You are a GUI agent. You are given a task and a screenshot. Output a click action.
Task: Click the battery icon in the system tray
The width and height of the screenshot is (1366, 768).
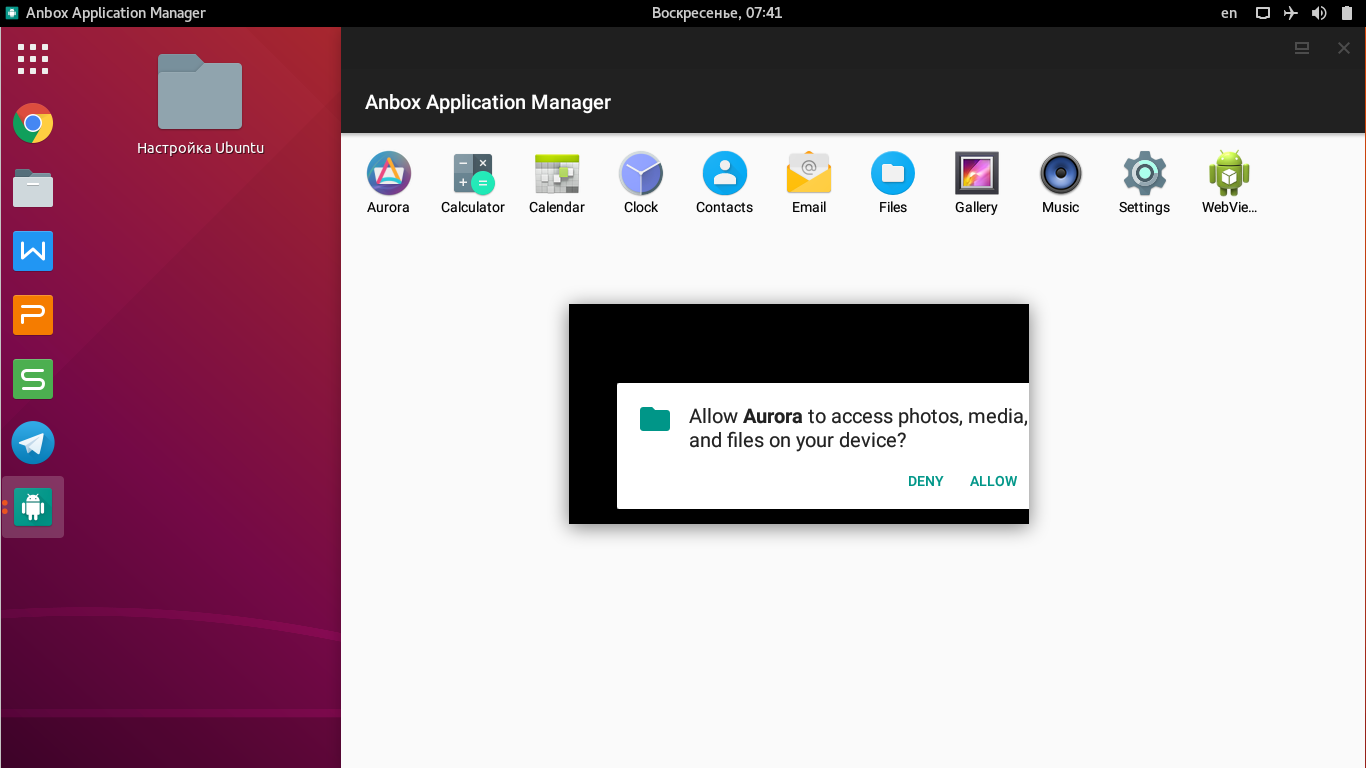point(1345,13)
